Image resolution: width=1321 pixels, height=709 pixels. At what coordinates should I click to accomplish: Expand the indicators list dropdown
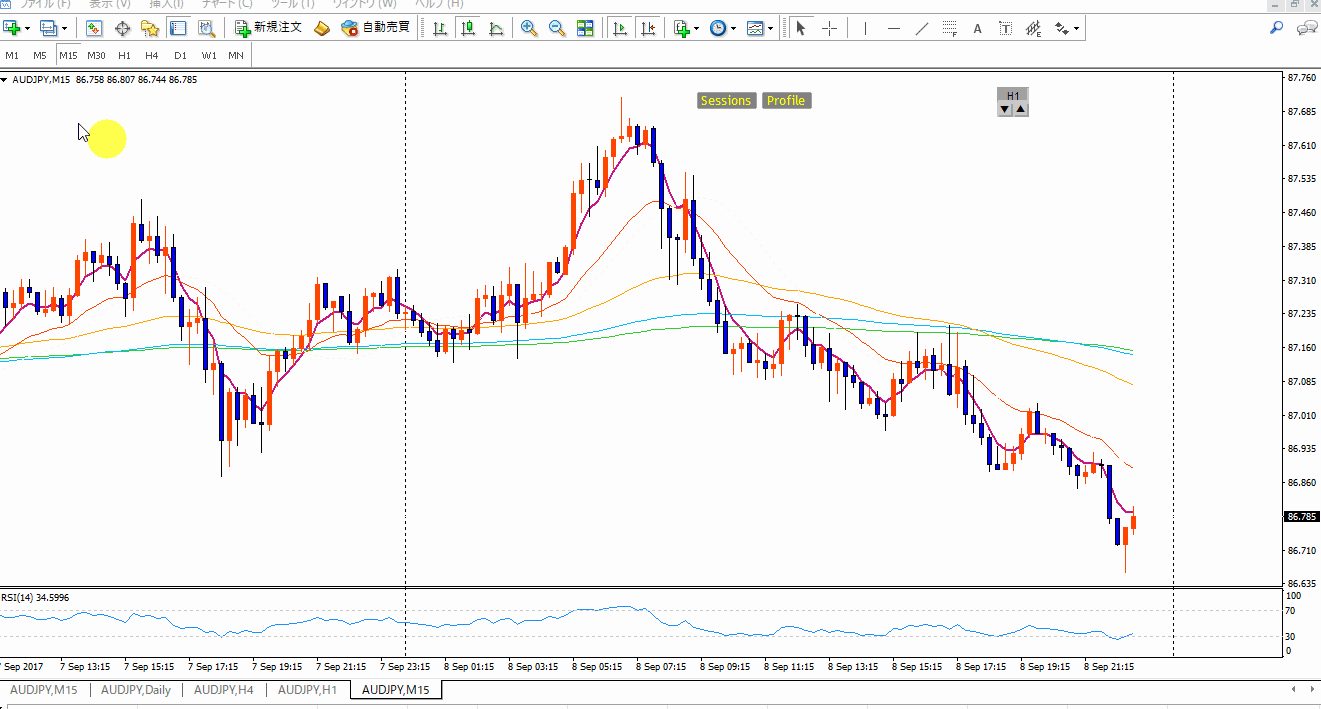click(x=698, y=28)
